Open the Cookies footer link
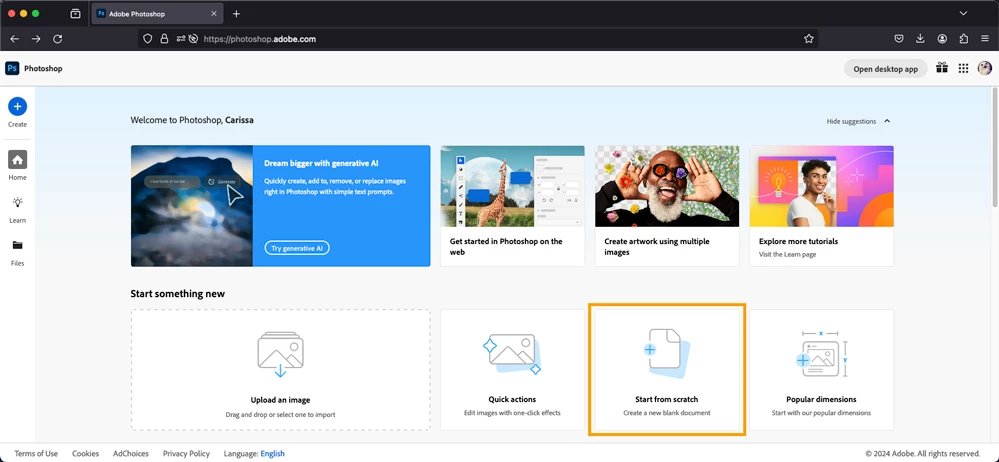Image resolution: width=999 pixels, height=462 pixels. (85, 454)
